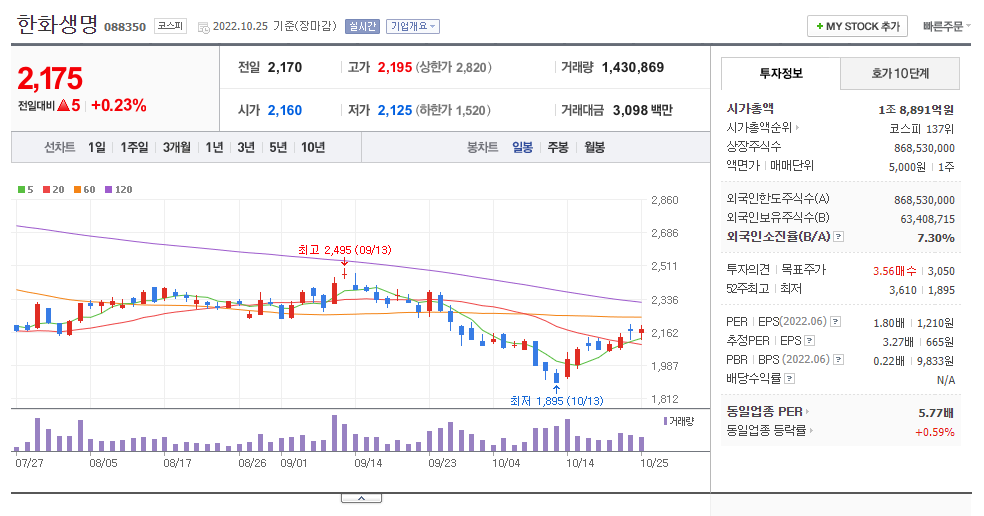Select the 월봉 candlestick chart
Image resolution: width=984 pixels, height=516 pixels.
pos(594,148)
